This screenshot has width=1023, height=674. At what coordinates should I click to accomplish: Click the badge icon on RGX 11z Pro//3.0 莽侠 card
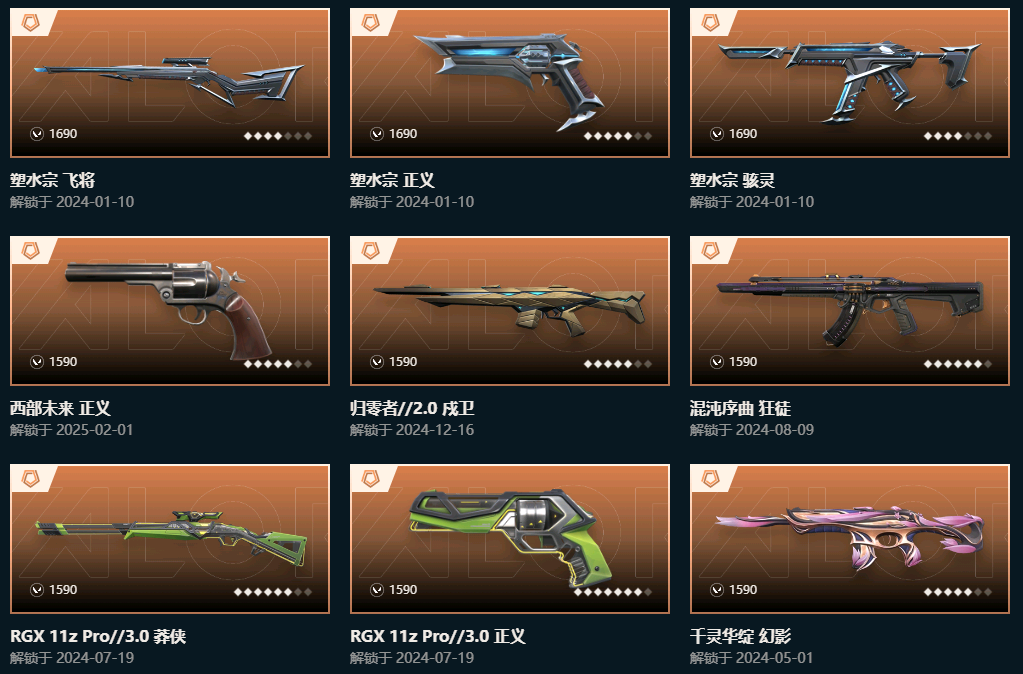(x=31, y=479)
